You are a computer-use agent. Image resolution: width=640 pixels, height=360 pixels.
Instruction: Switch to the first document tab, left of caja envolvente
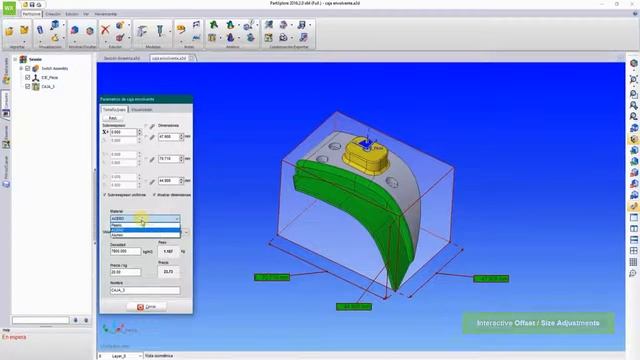point(122,58)
